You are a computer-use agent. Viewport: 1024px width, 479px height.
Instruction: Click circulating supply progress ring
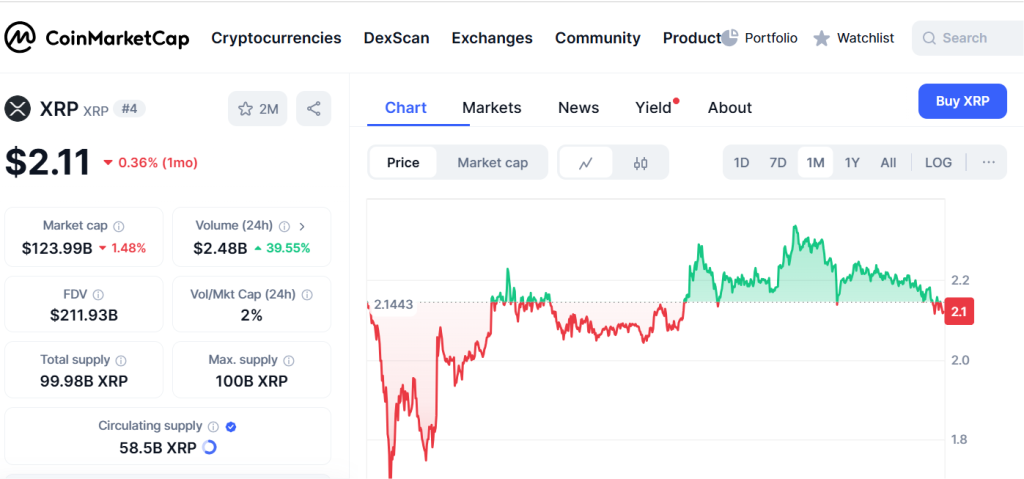(x=210, y=448)
